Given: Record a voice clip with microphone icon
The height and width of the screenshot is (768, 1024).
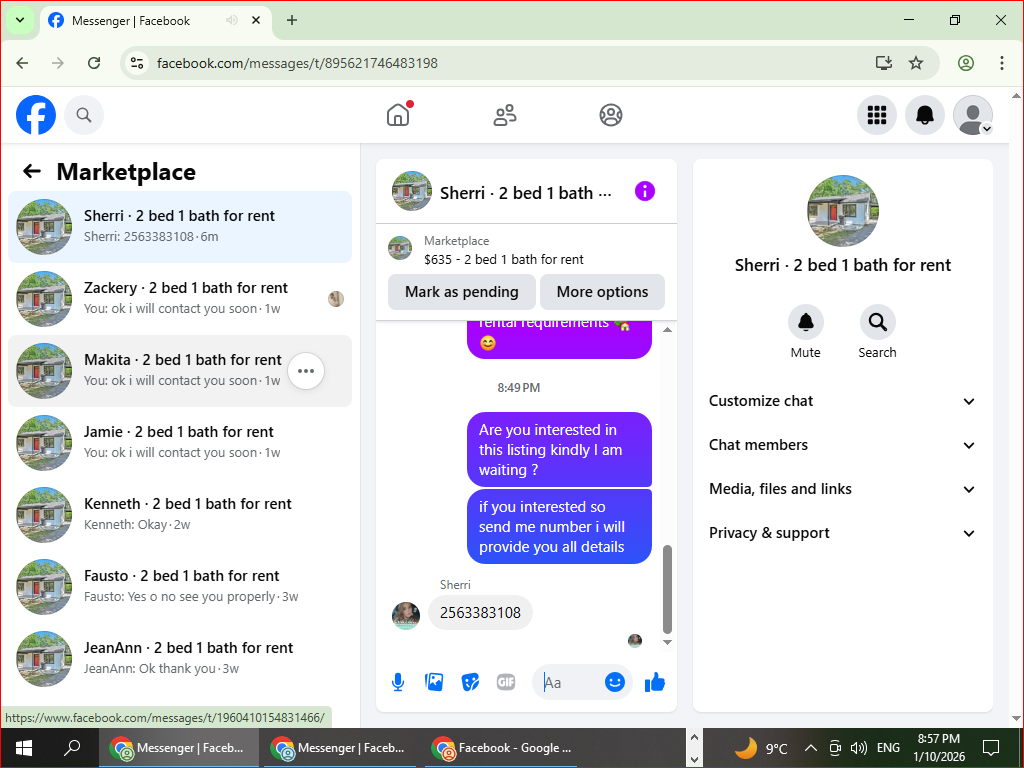Looking at the screenshot, I should pos(398,682).
